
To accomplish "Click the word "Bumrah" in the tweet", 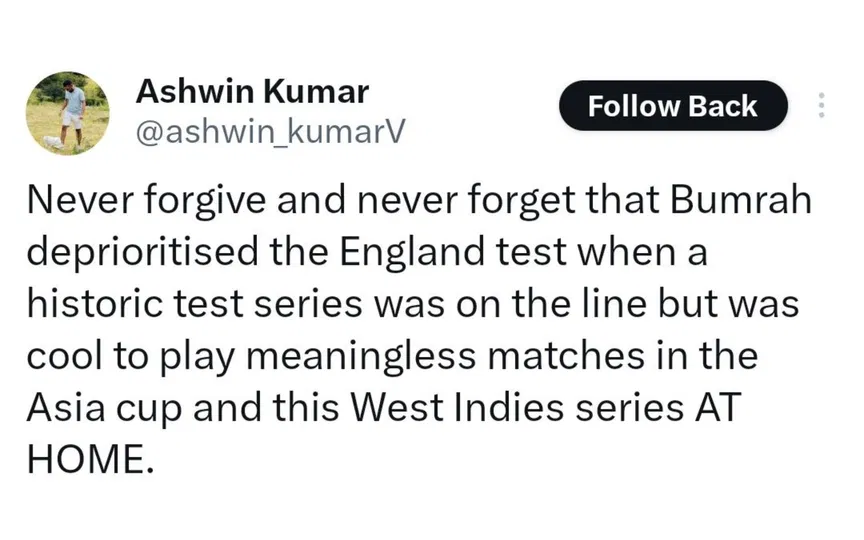I will click(736, 204).
